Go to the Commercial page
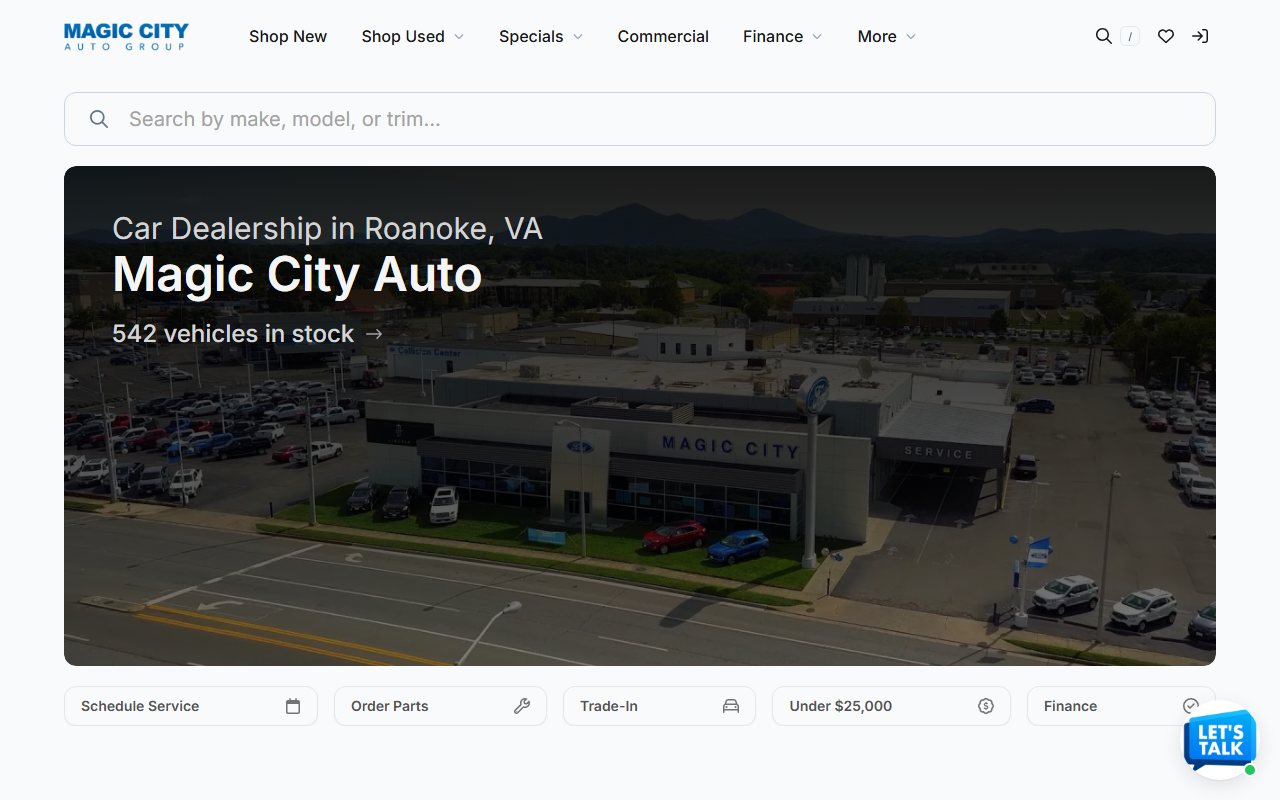The image size is (1280, 800). point(663,36)
